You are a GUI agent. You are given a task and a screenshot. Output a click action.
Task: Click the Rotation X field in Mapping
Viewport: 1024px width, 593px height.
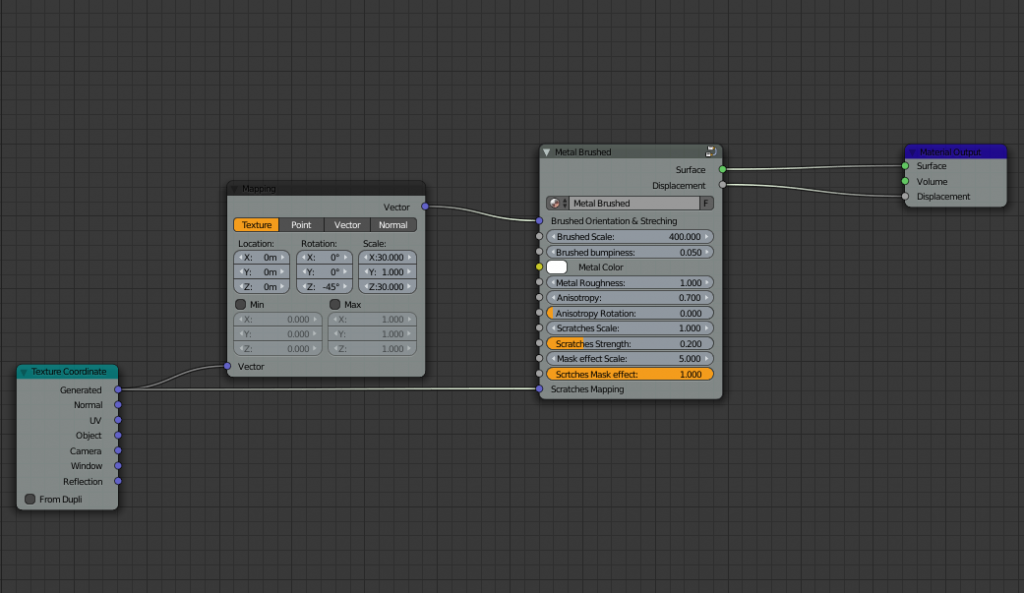pos(324,257)
